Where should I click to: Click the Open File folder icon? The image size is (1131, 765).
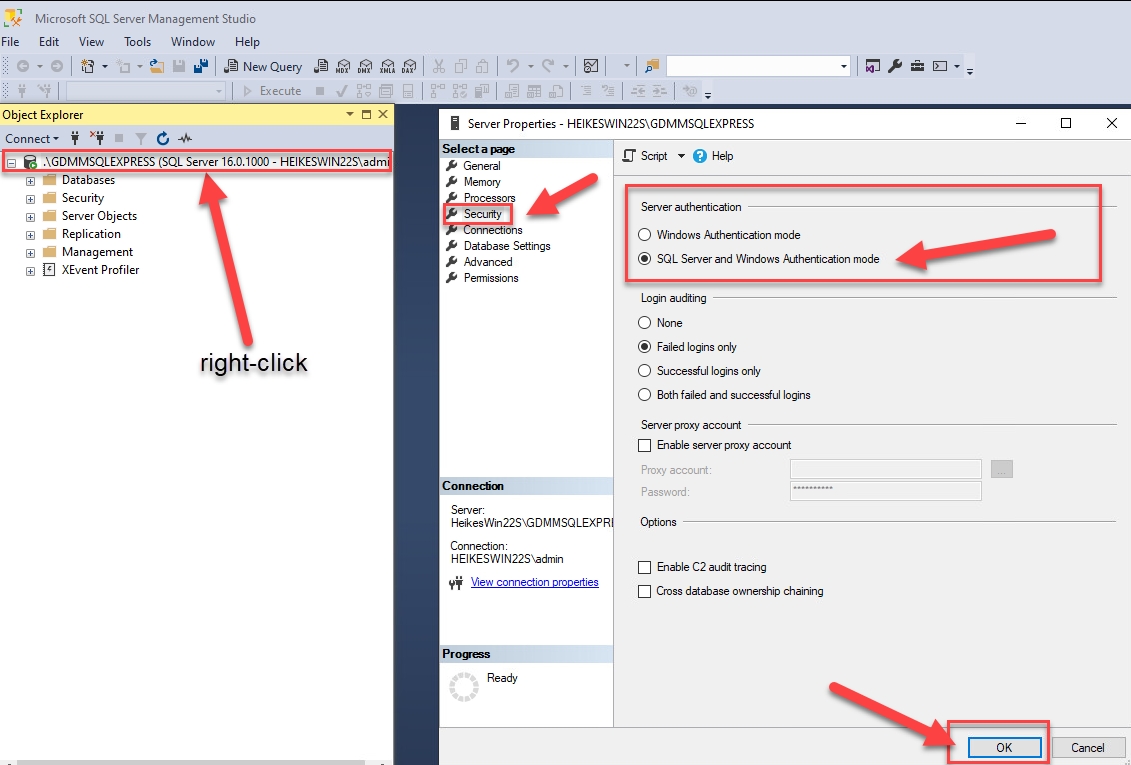[x=157, y=66]
